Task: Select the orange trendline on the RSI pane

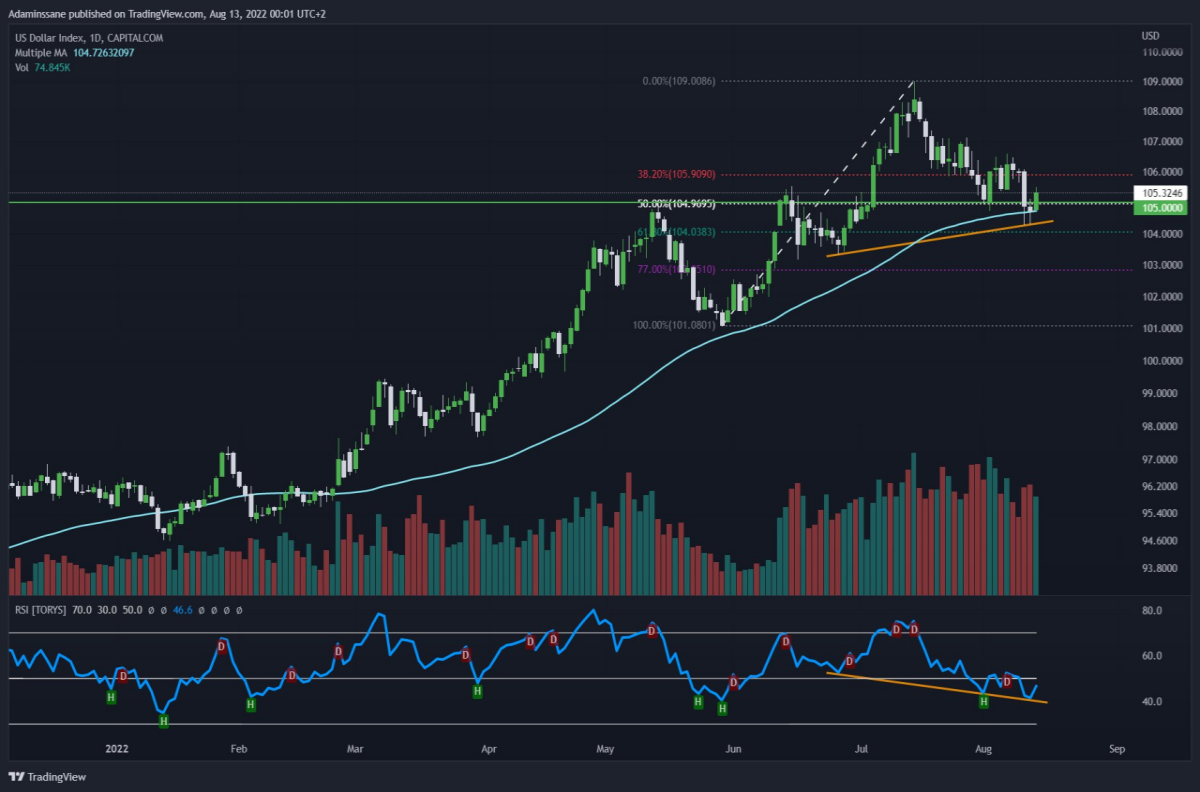Action: coord(937,687)
